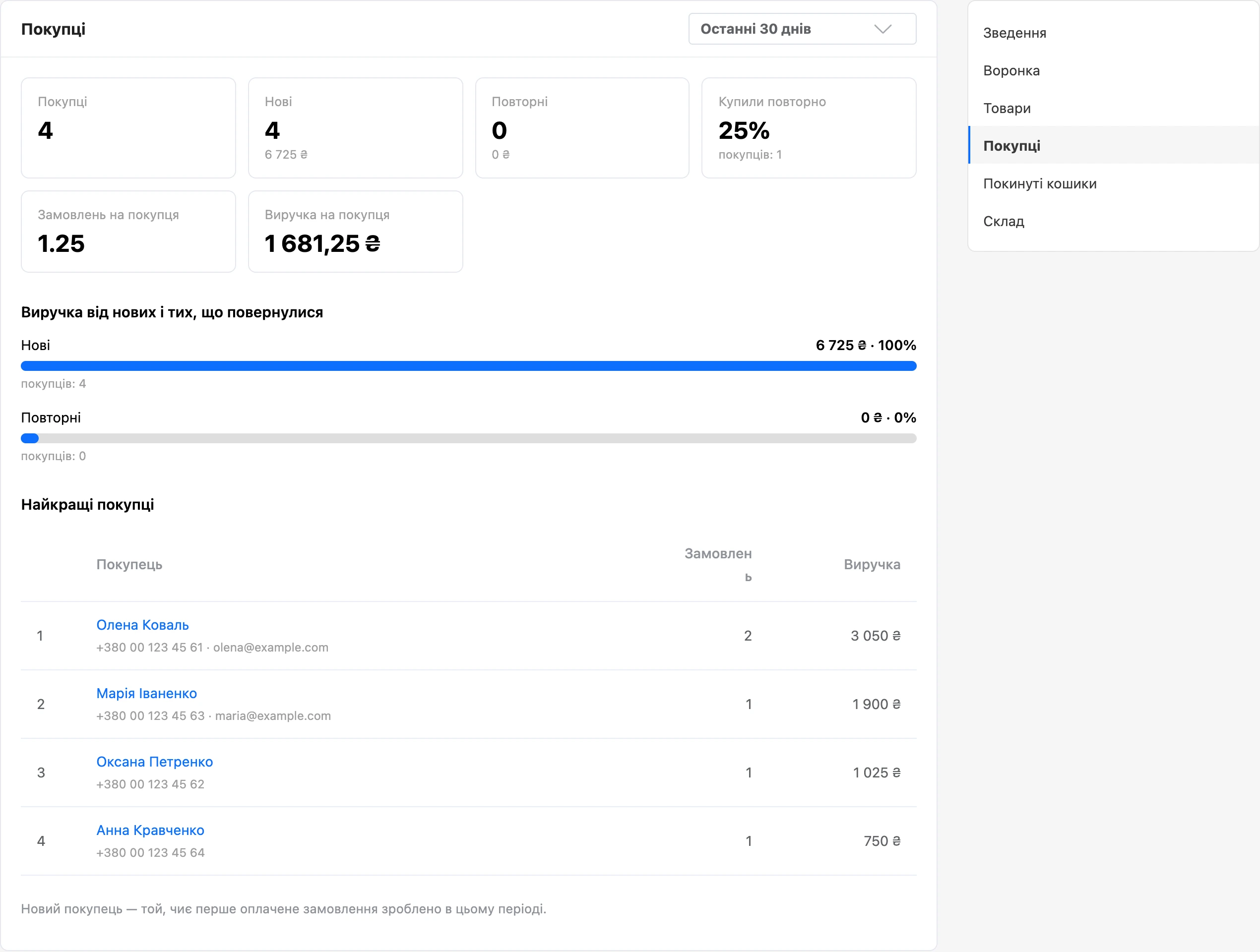Click the chevron arrow in period selector
1260x952 pixels.
pos(882,29)
